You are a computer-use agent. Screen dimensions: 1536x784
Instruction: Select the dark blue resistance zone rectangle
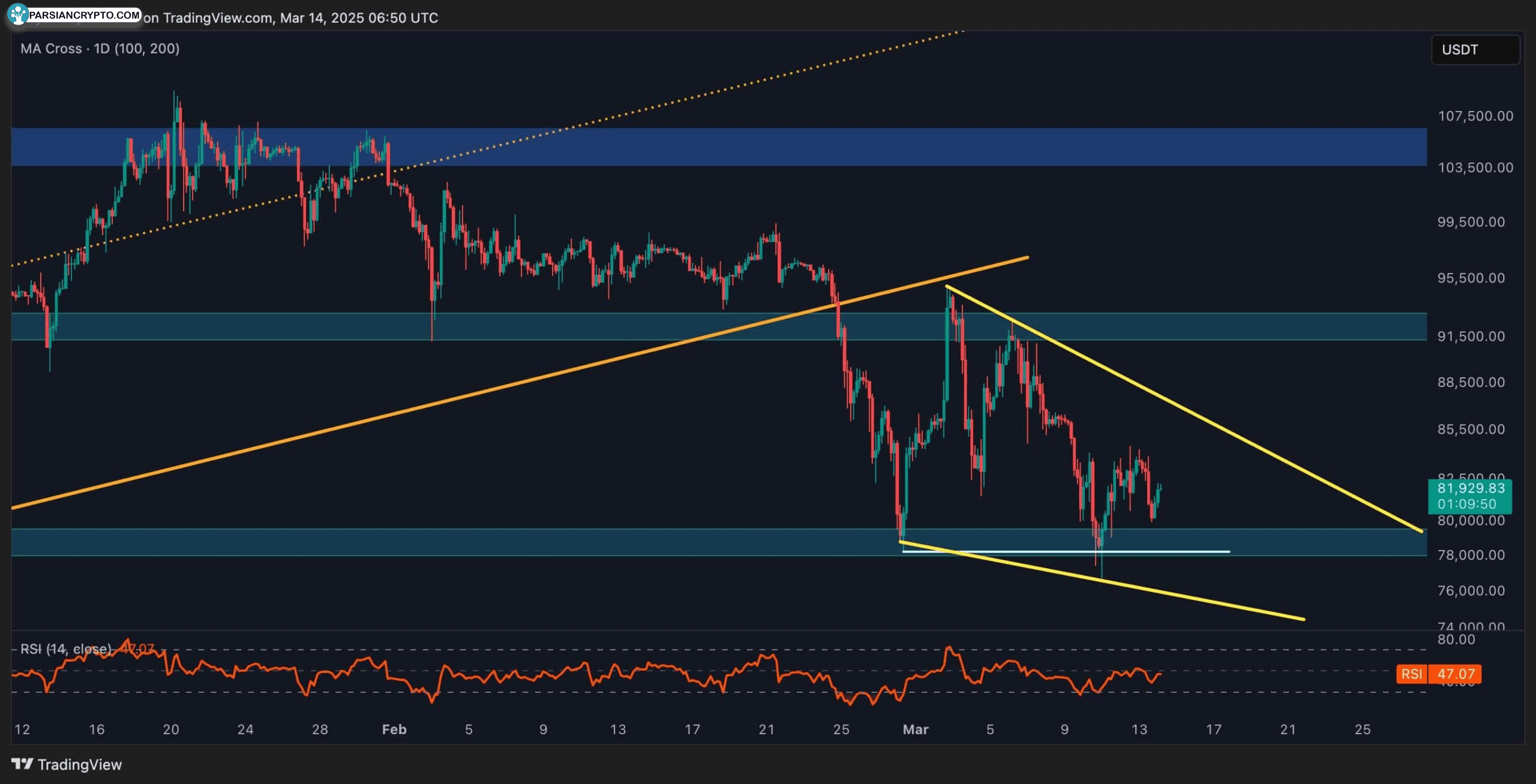[x=719, y=146]
